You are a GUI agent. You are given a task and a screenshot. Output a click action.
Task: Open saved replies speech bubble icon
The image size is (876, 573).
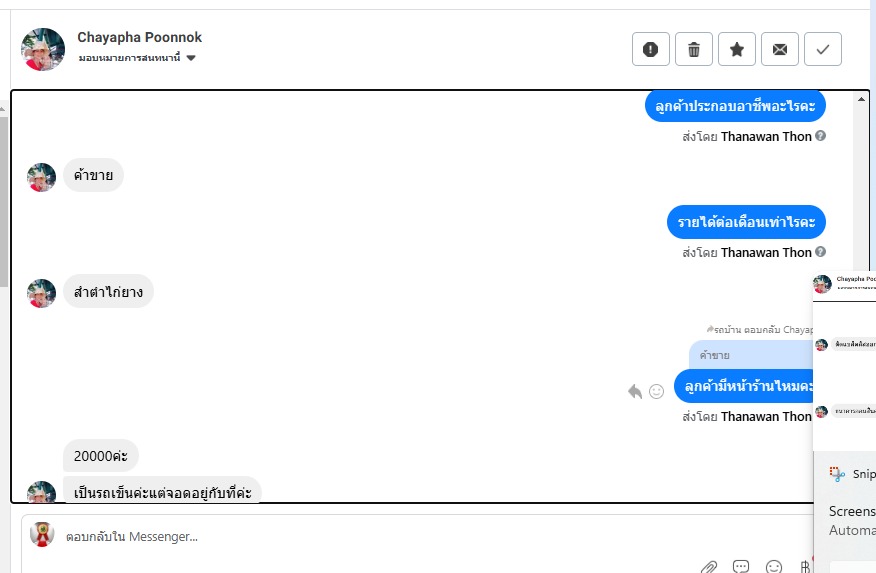[741, 567]
